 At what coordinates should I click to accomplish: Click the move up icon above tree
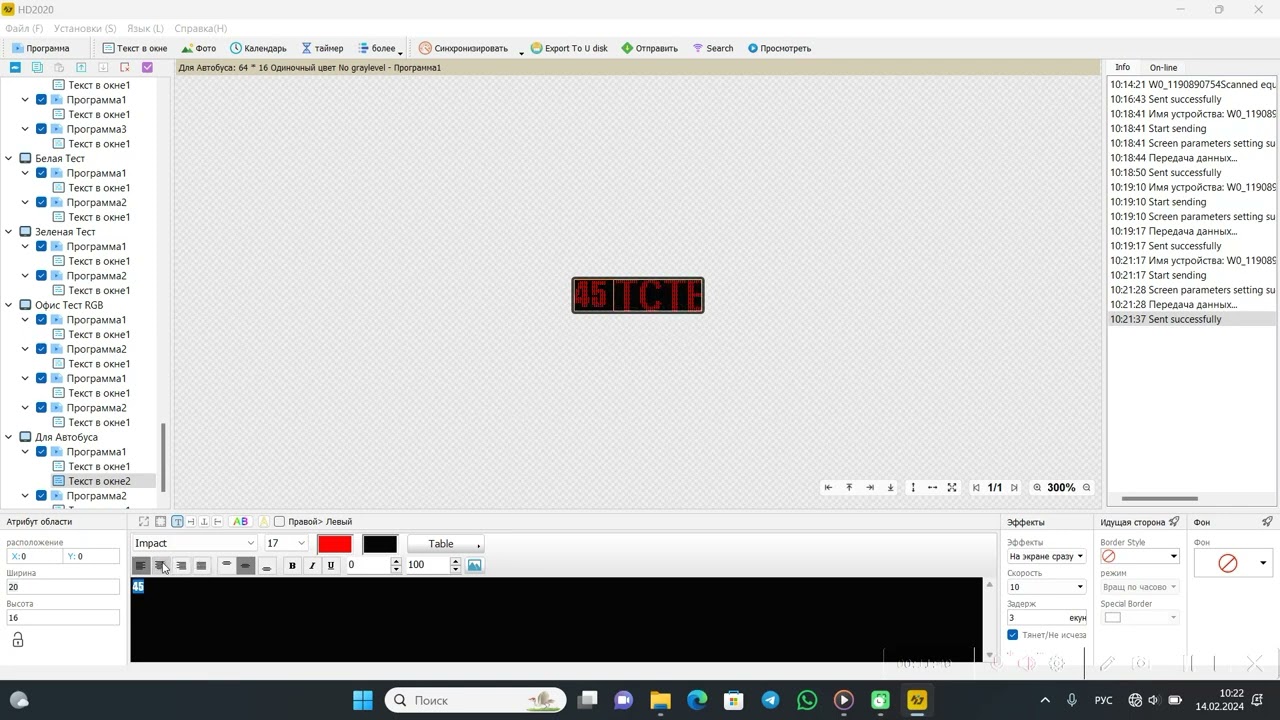coord(81,67)
